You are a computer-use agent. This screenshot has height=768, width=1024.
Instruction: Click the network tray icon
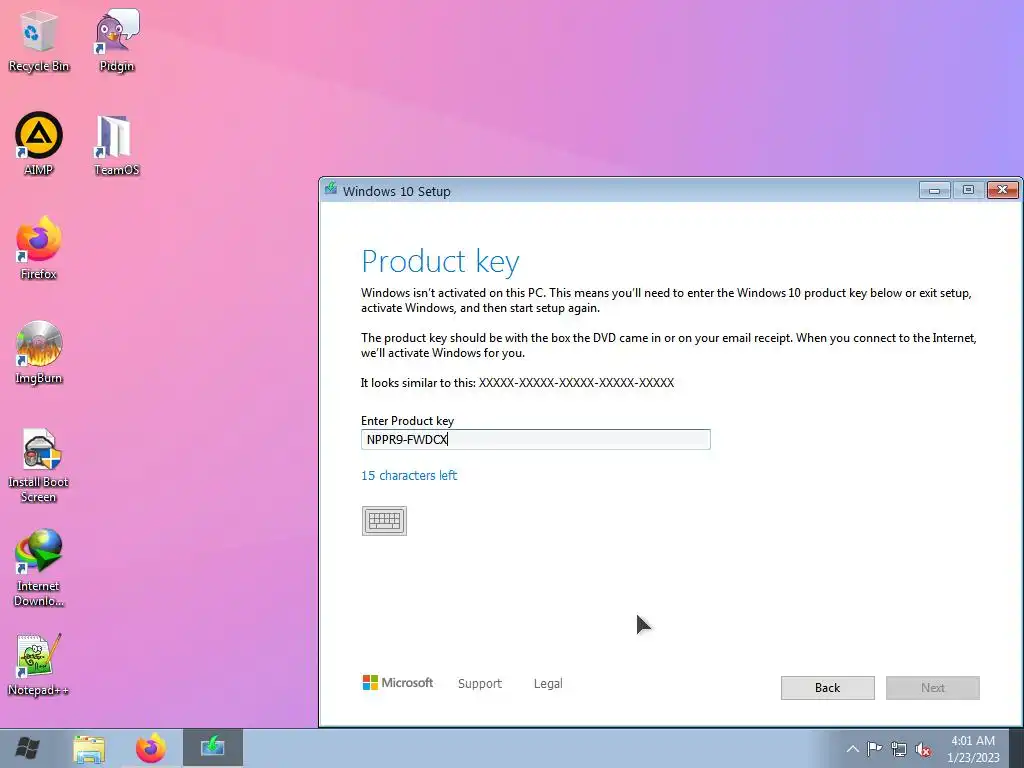click(x=899, y=749)
